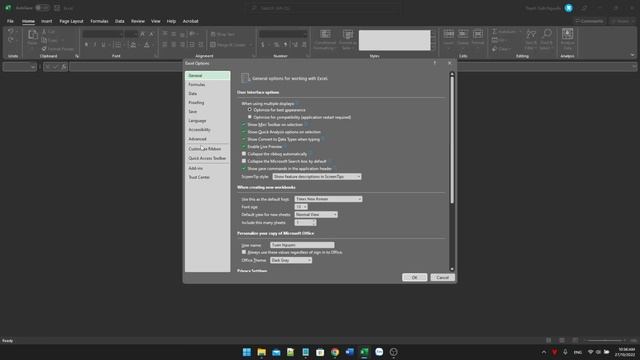Click the Sort & Filter icon
The height and width of the screenshot is (360, 640).
[531, 34]
